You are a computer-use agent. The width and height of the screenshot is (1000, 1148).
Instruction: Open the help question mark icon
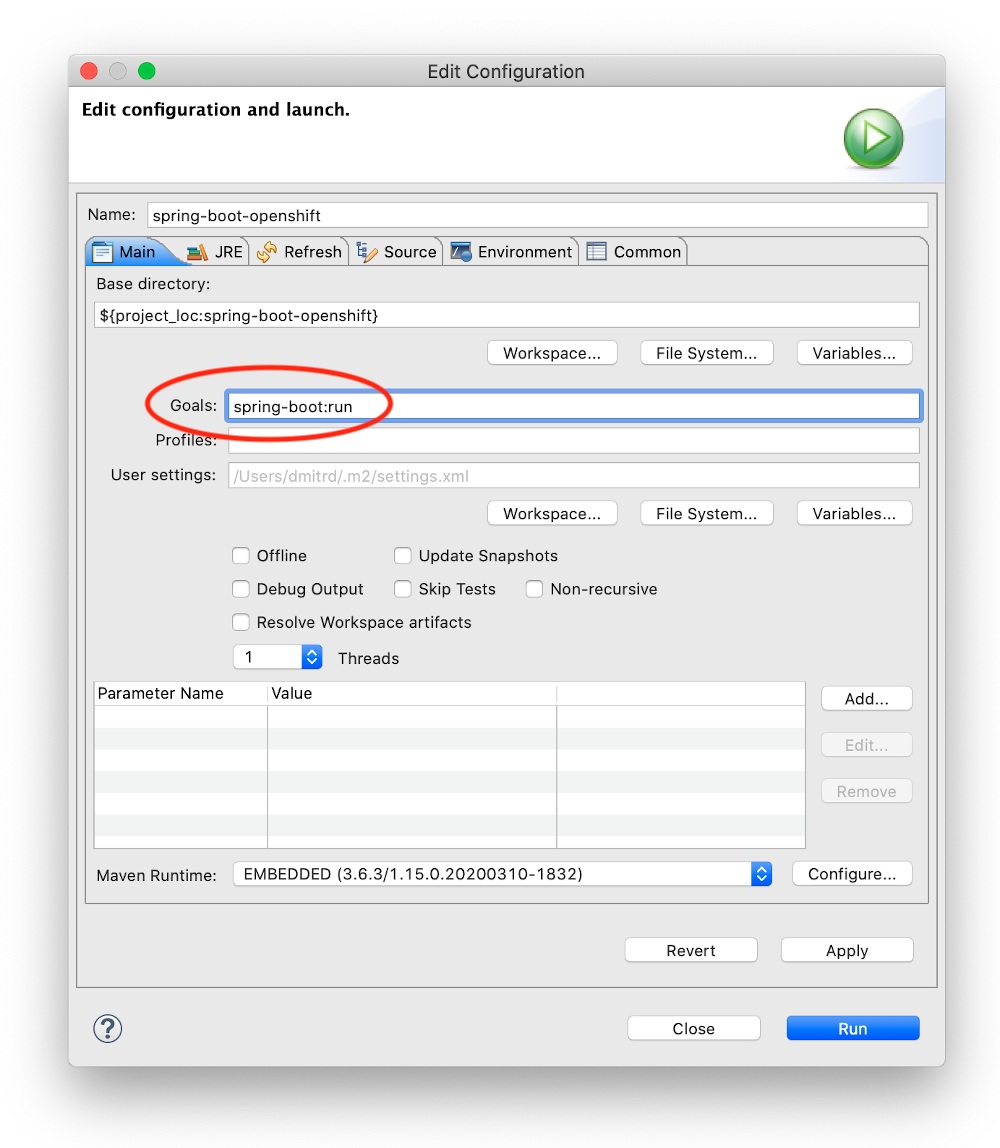[108, 1028]
